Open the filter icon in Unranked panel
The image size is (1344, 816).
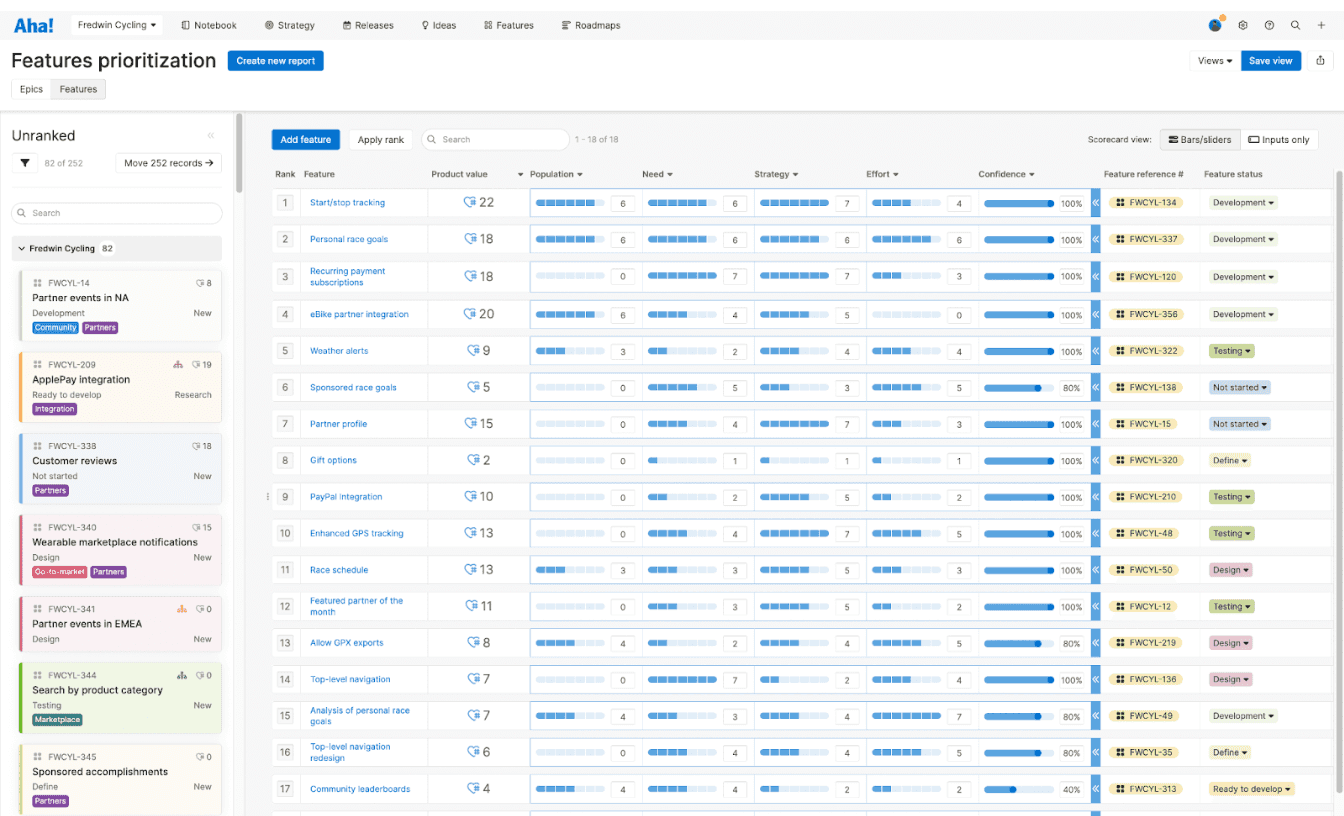pos(23,162)
